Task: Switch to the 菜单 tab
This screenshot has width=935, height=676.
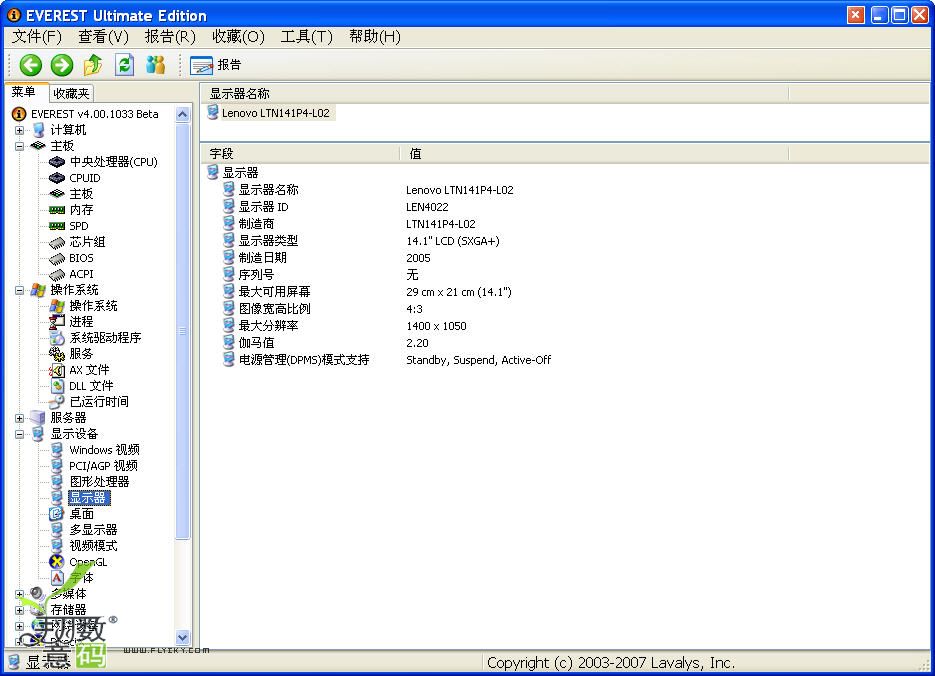Action: click(24, 92)
